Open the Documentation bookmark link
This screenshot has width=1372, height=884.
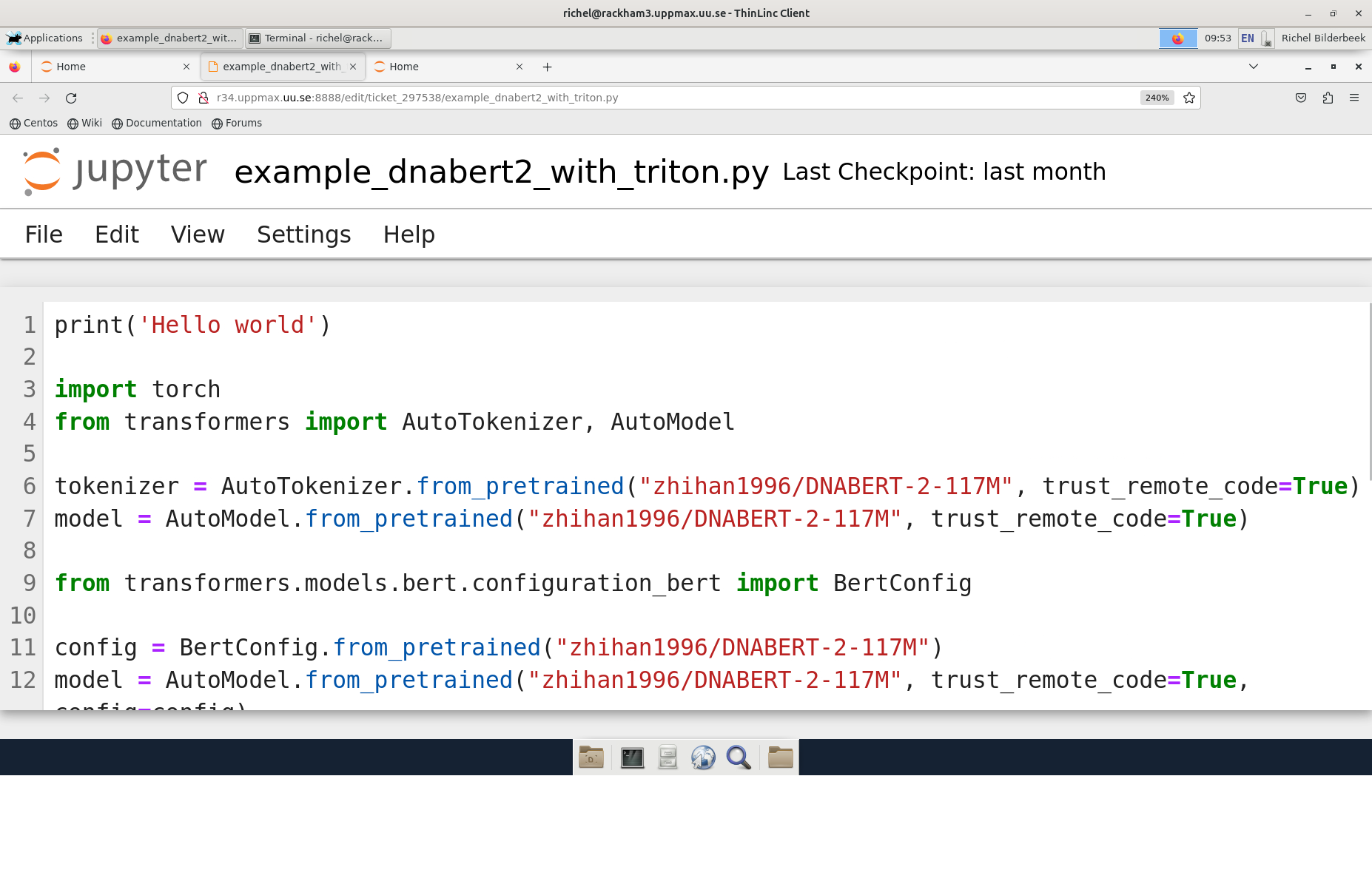[157, 123]
